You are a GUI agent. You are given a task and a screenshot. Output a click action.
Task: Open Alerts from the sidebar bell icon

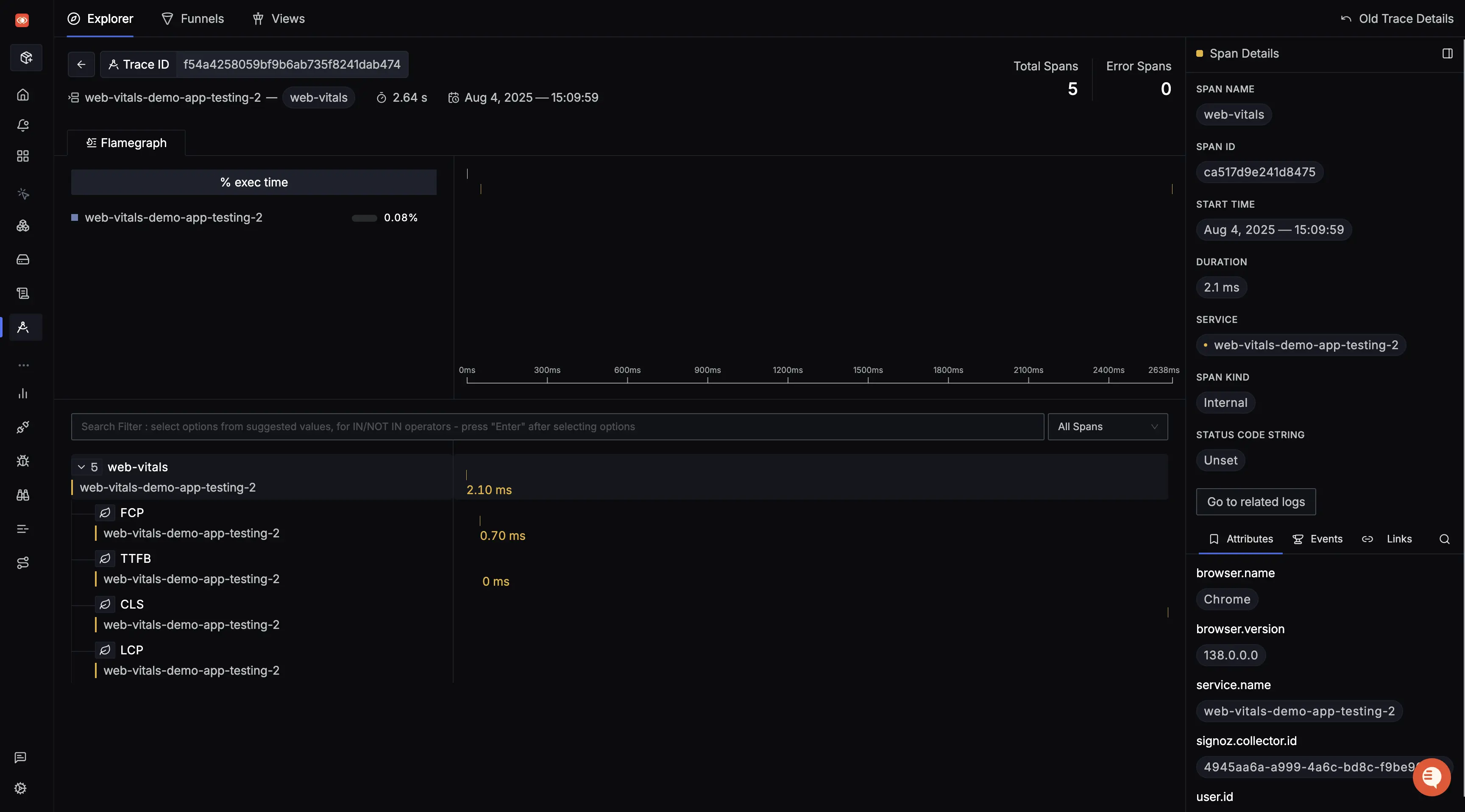tap(23, 126)
